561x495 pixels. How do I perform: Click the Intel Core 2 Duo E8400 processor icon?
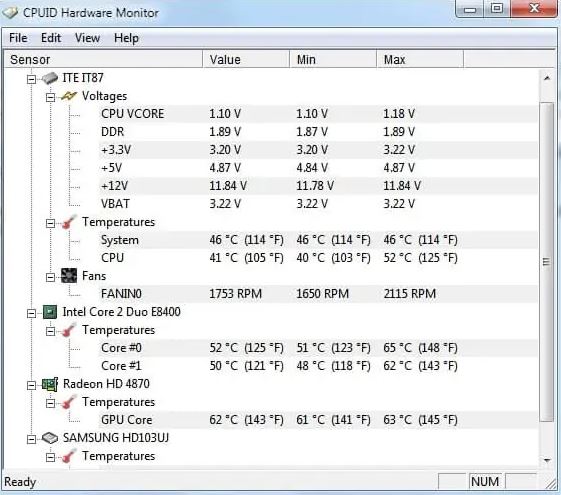50,312
